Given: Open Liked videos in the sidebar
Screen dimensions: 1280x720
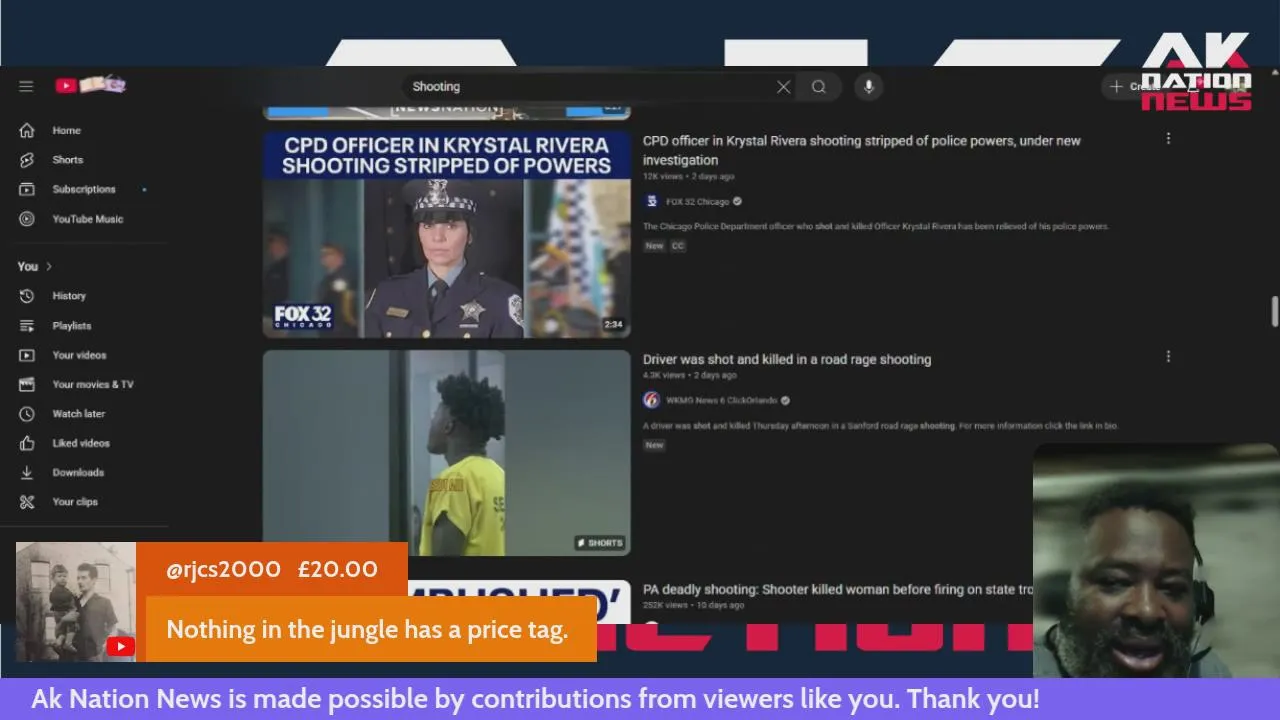Looking at the screenshot, I should (81, 443).
